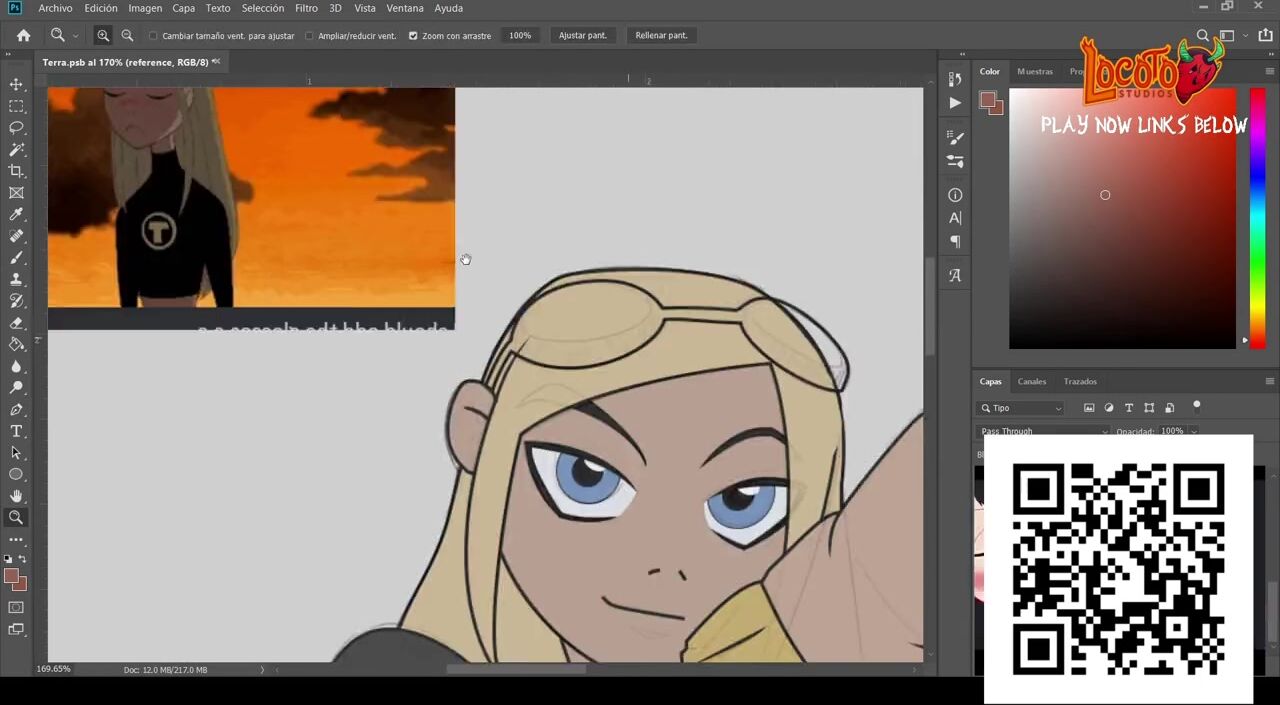1280x705 pixels.
Task: Select the Hand tool
Action: [x=16, y=496]
